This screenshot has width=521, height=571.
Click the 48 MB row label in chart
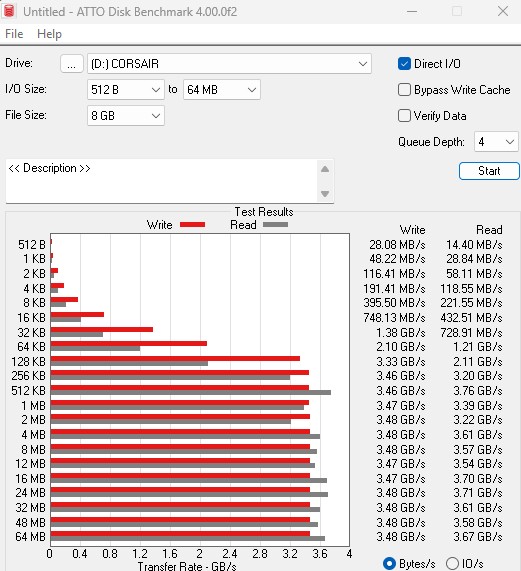[x=31, y=523]
